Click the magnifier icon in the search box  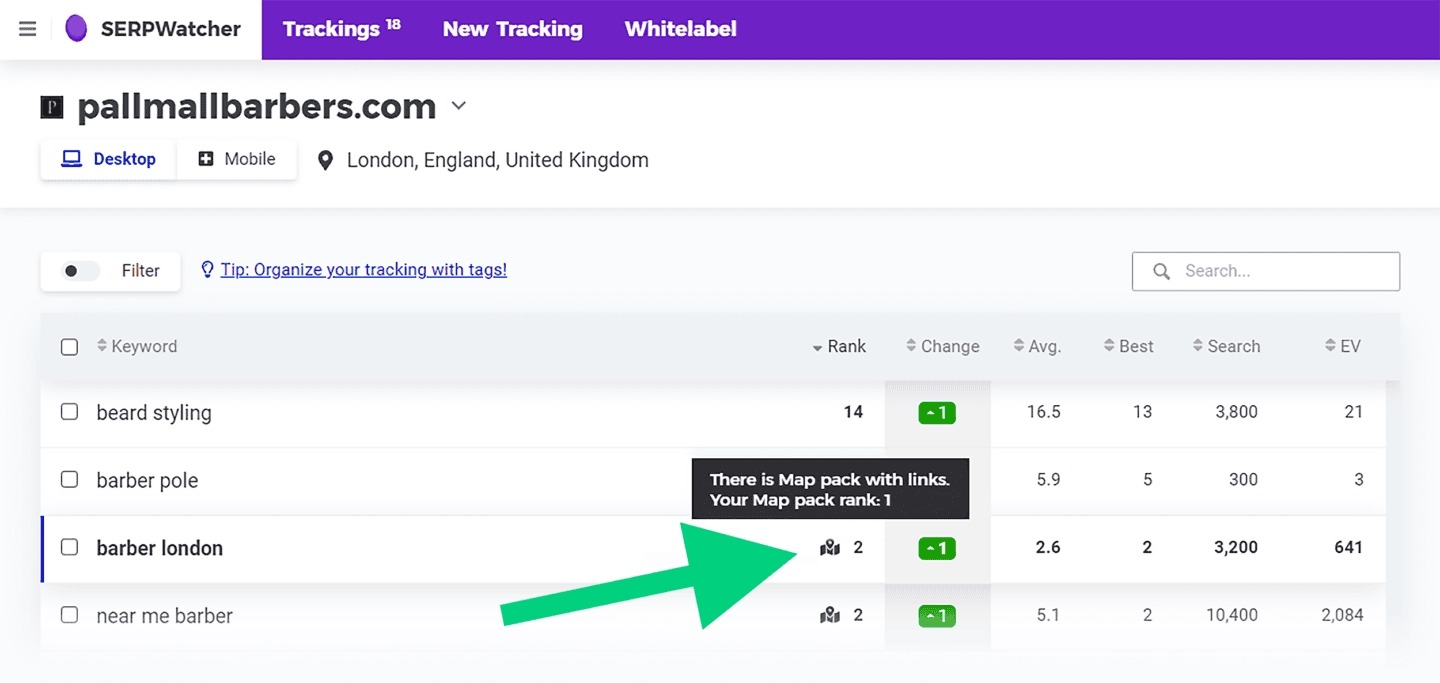(x=1161, y=271)
